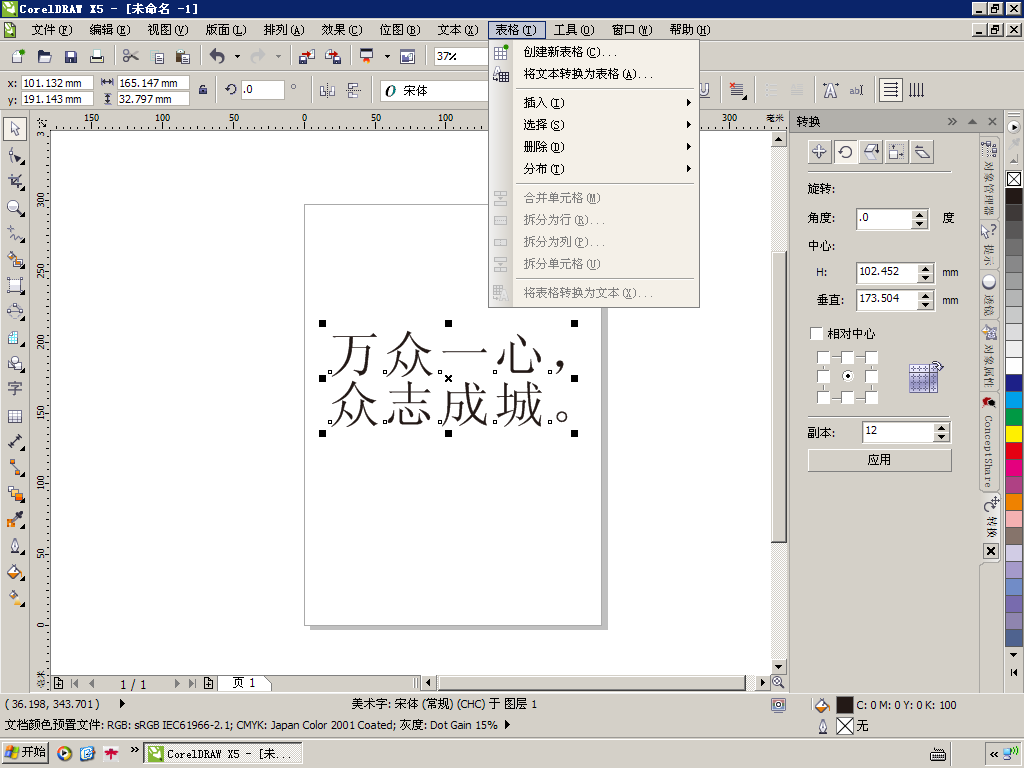The width and height of the screenshot is (1024, 768).
Task: Check the bottom-right anchor point box
Action: pos(871,397)
